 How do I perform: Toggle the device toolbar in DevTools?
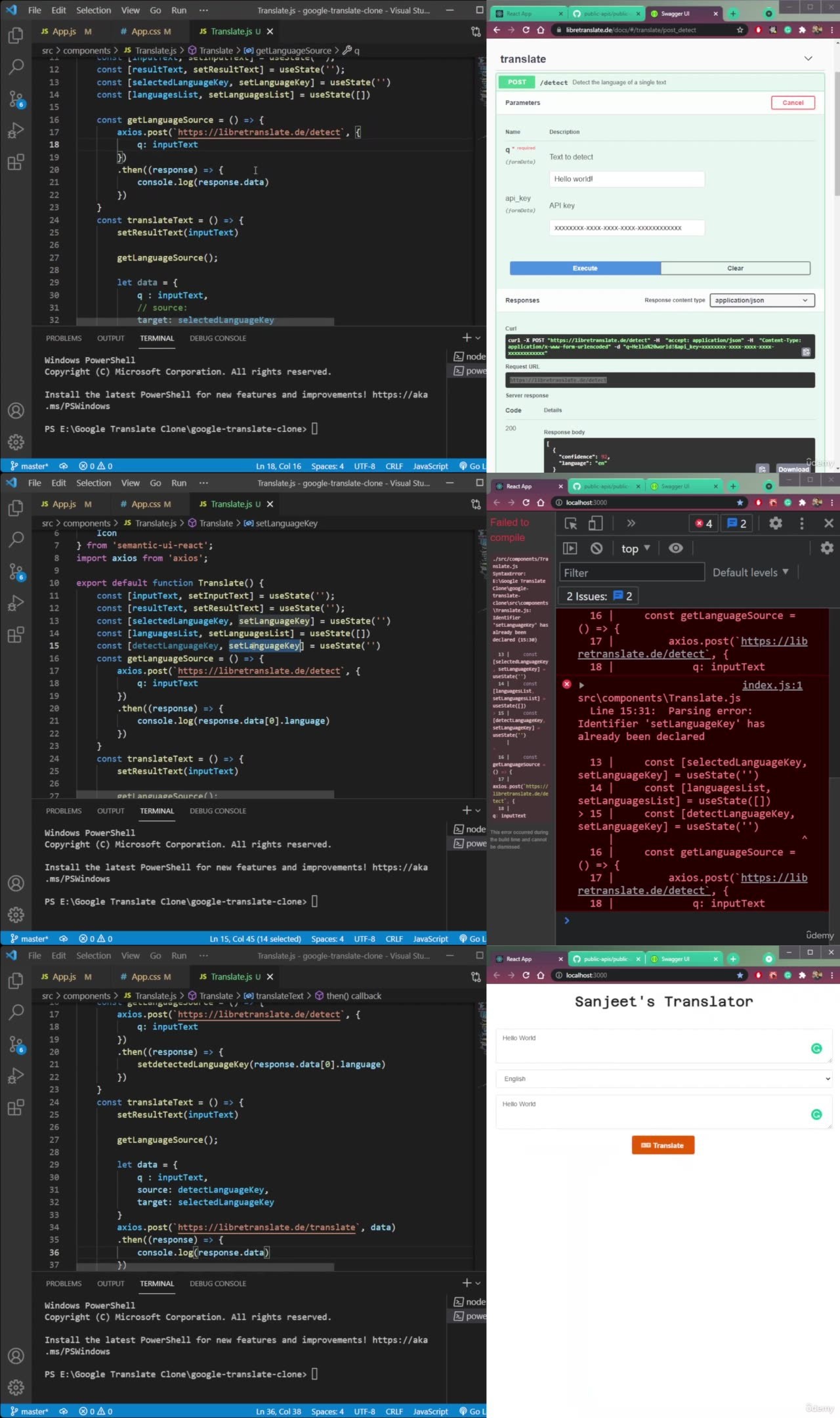click(595, 523)
